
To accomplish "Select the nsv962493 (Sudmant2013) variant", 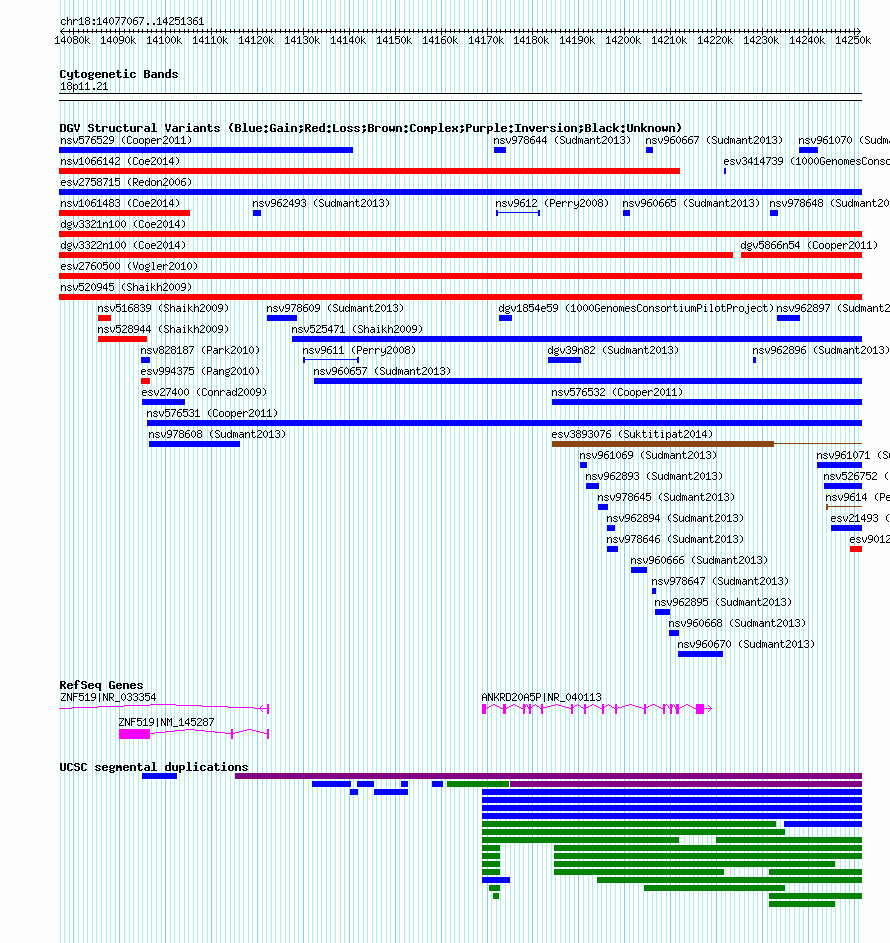I will pos(321,203).
